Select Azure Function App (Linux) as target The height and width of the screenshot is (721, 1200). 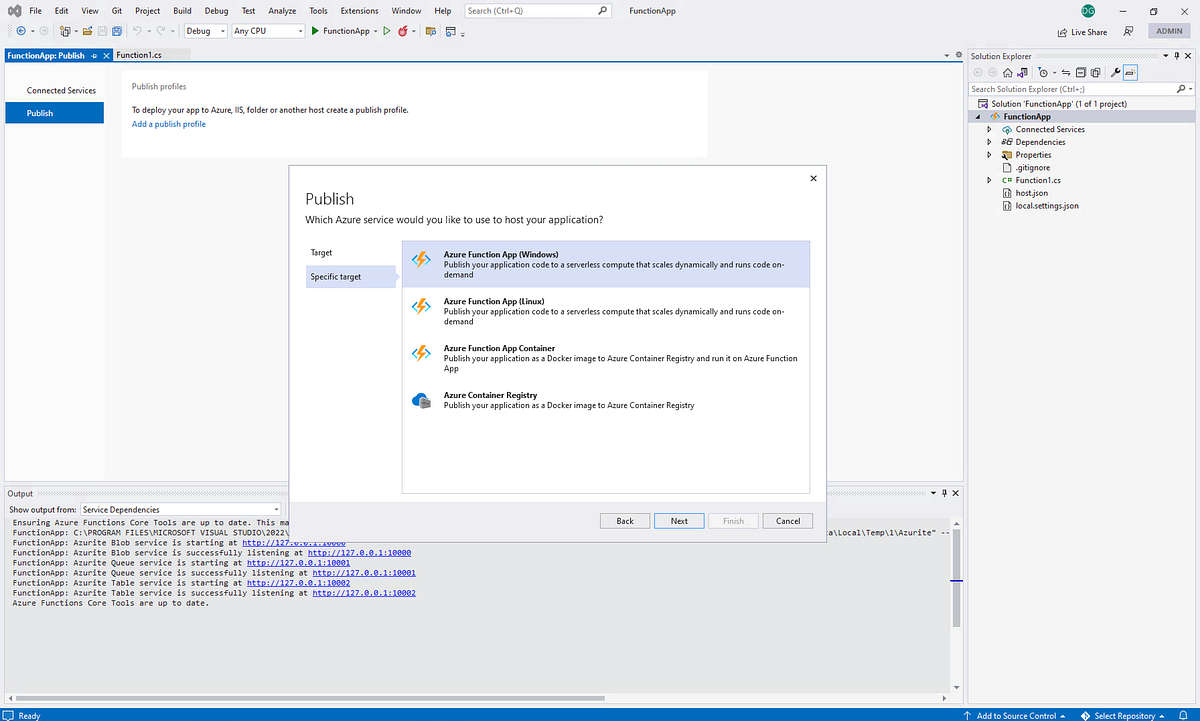[604, 311]
